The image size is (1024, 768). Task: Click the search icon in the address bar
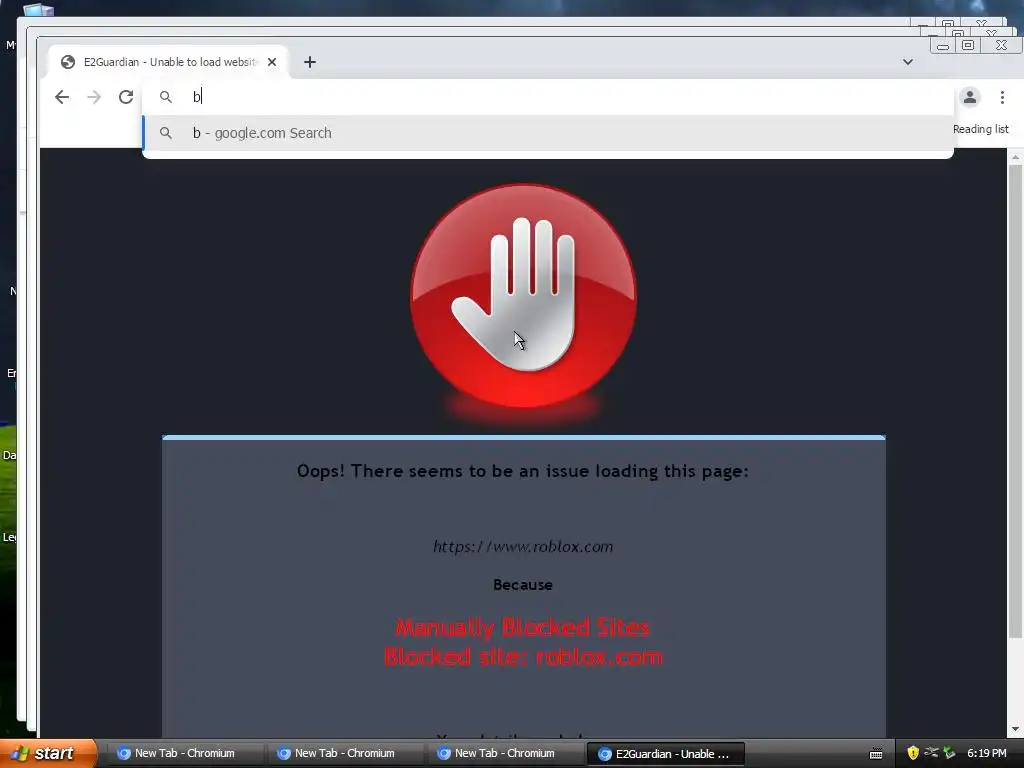click(166, 97)
